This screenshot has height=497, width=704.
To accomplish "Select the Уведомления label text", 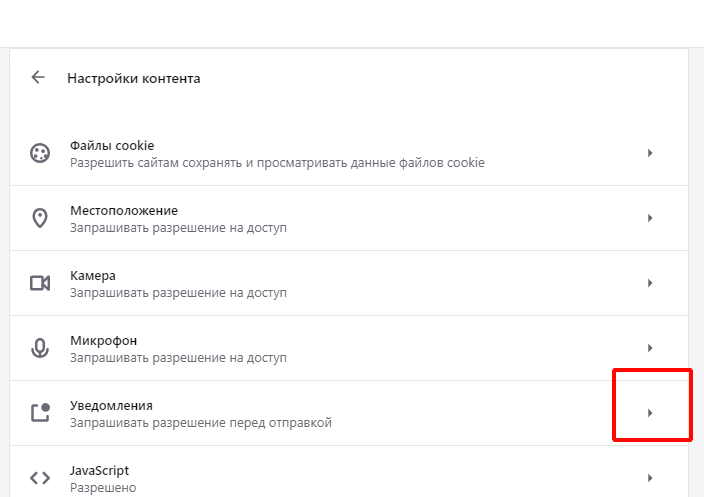I will [x=111, y=405].
